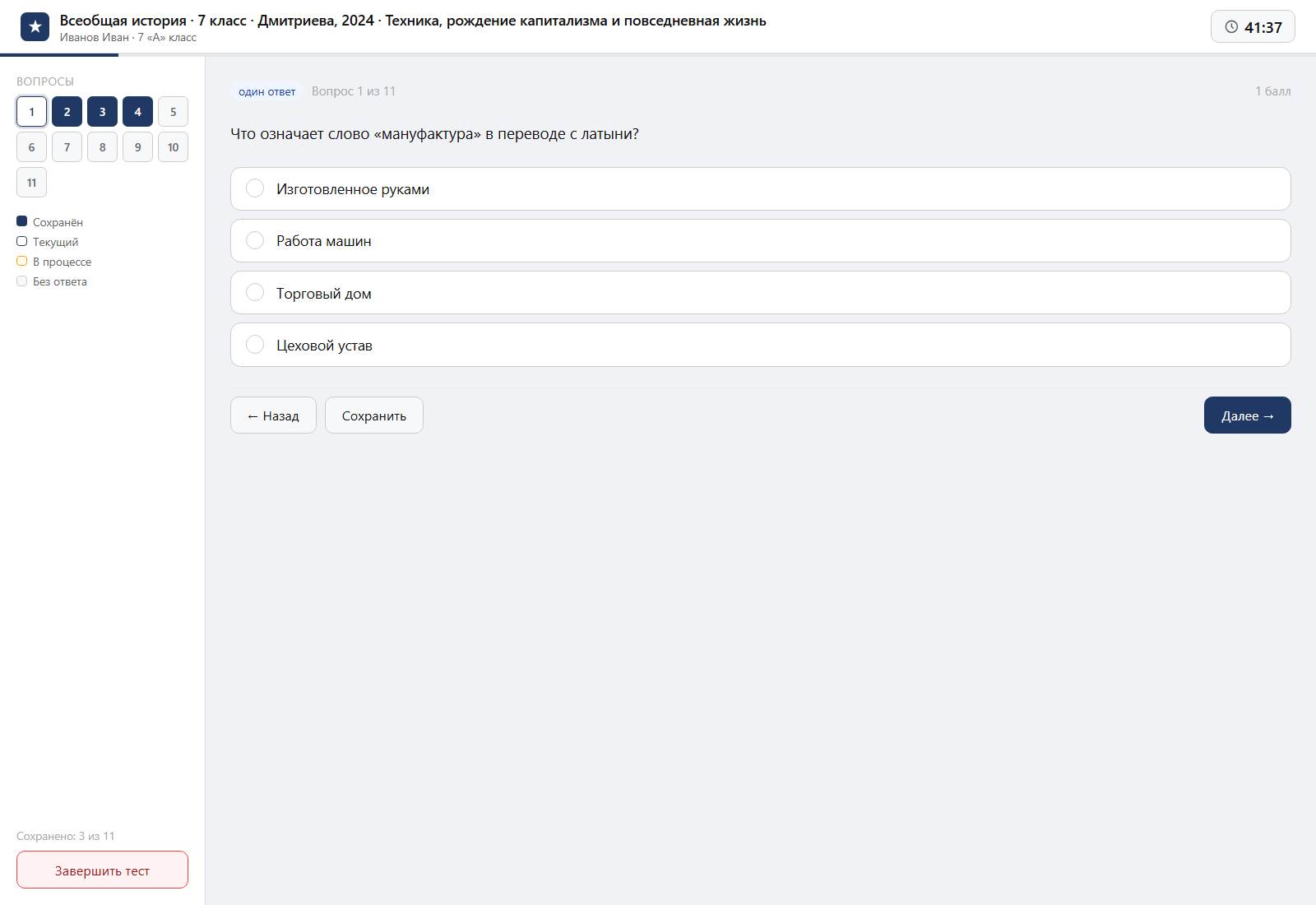Go to question 1
Viewport: 1316px width, 905px height.
point(31,112)
